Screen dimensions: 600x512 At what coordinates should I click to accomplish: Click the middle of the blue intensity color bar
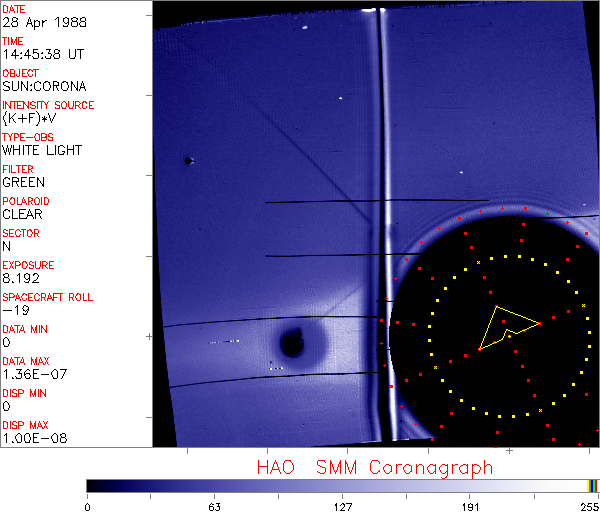pos(338,485)
